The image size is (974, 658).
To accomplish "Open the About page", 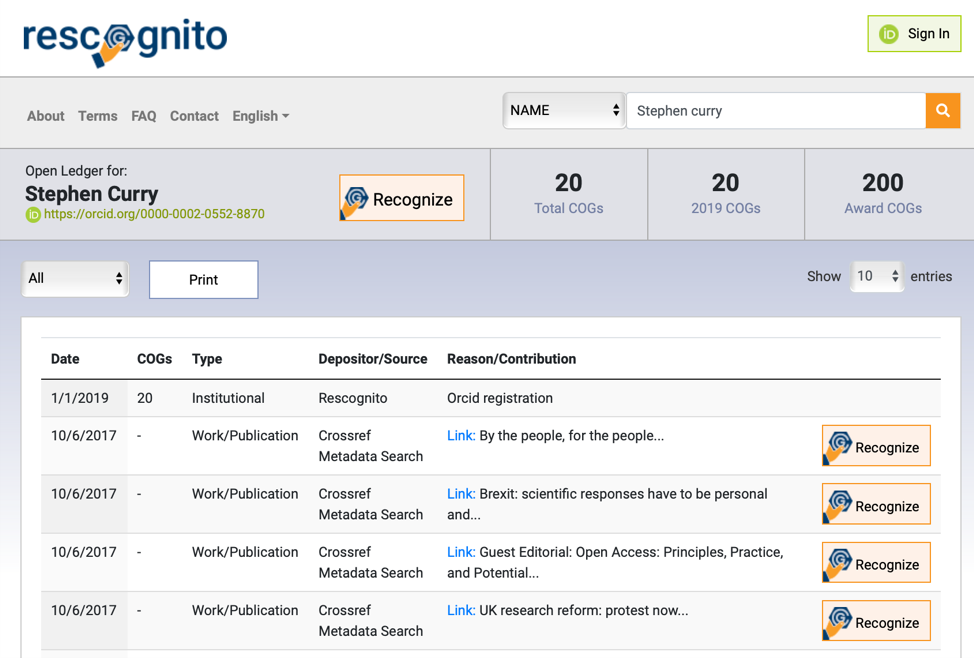I will pyautogui.click(x=45, y=116).
